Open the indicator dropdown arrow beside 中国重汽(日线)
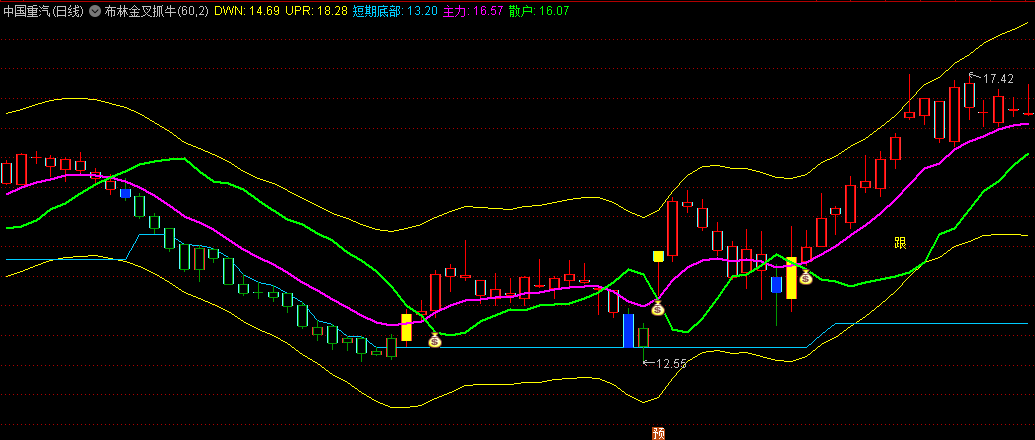1035x440 pixels. pos(95,11)
